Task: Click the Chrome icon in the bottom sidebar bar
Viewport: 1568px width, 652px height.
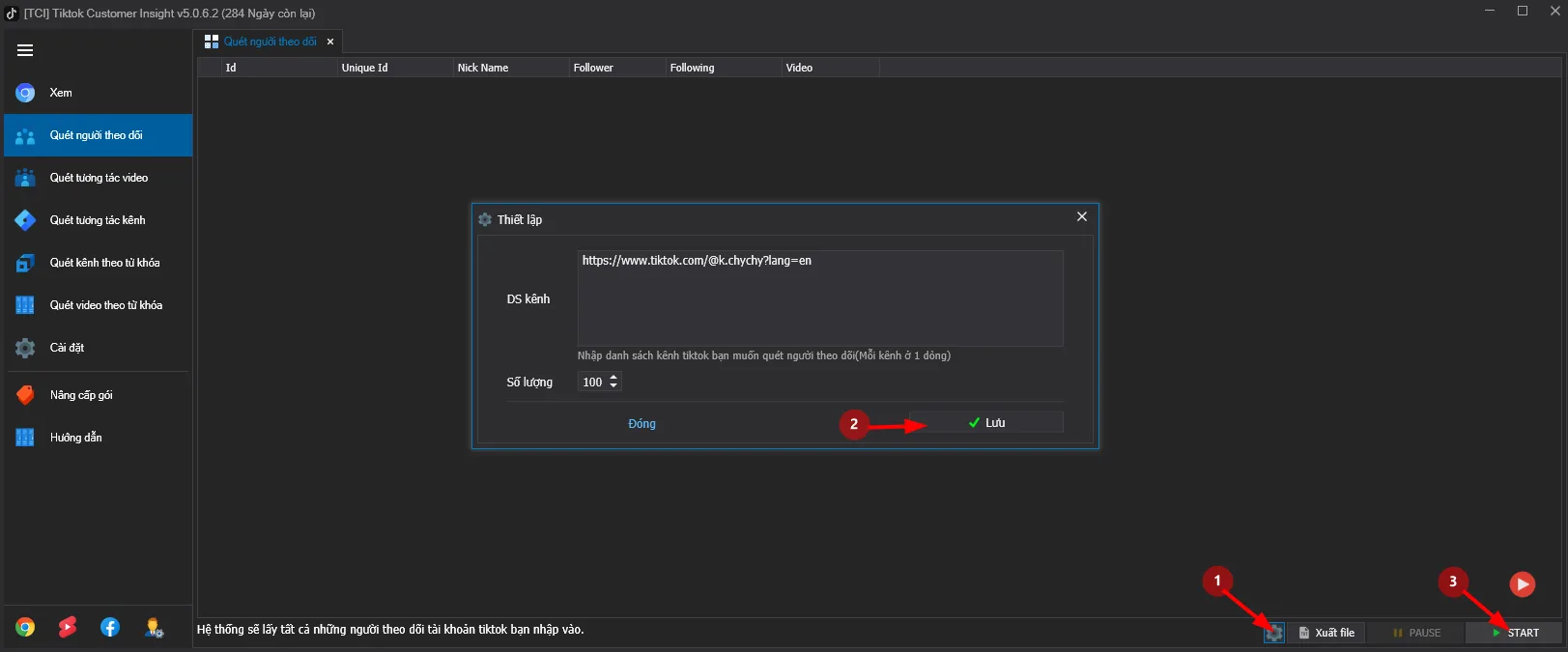Action: pos(25,628)
